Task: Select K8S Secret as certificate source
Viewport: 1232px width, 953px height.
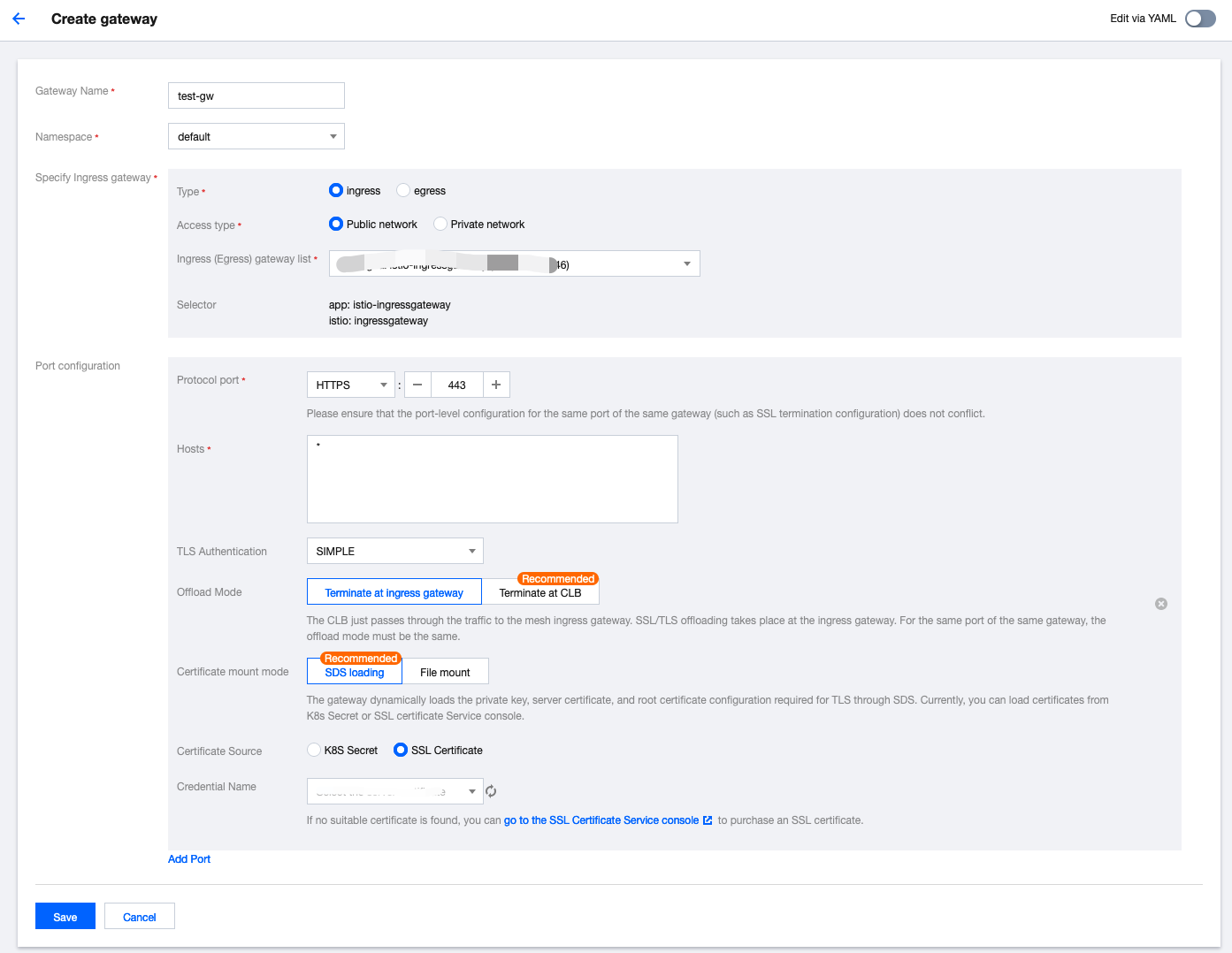Action: (314, 750)
